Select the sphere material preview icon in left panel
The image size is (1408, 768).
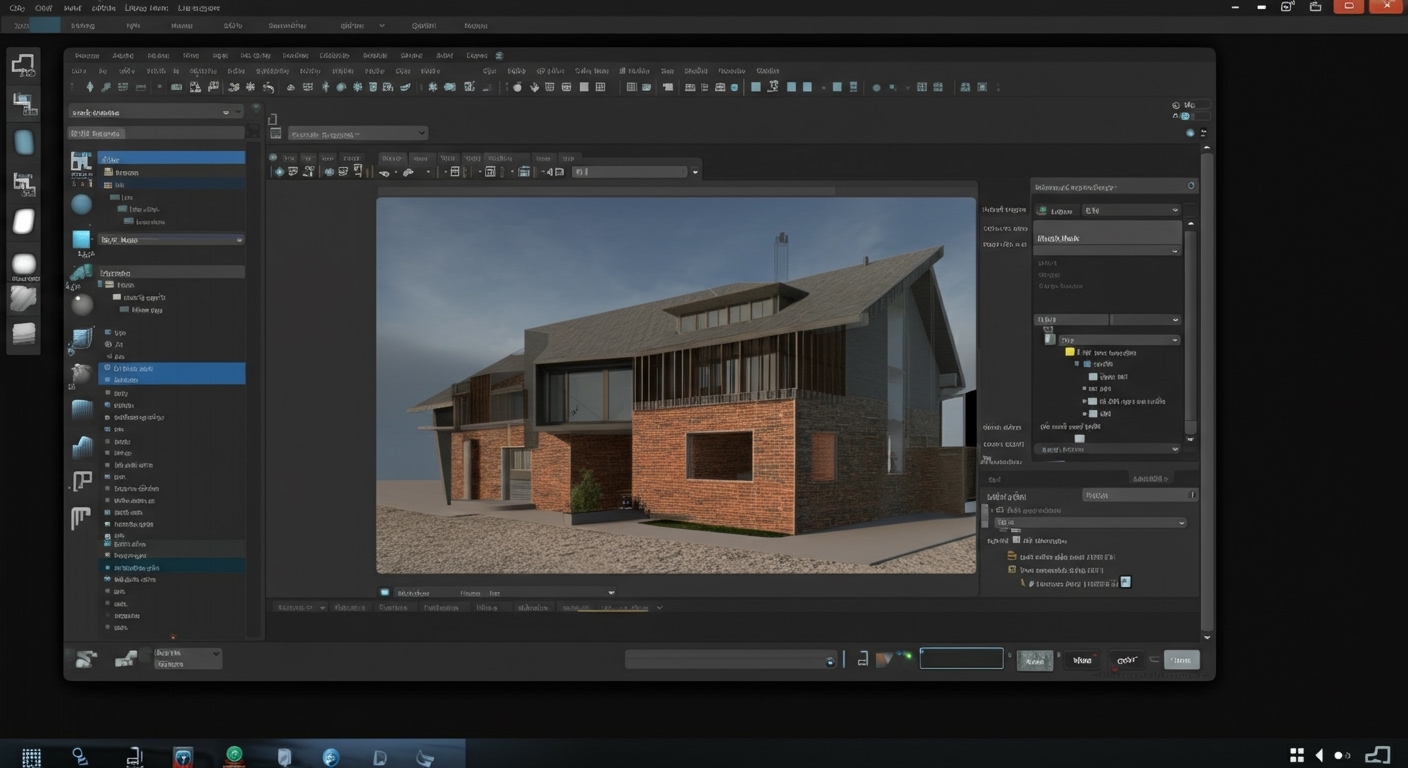point(81,205)
